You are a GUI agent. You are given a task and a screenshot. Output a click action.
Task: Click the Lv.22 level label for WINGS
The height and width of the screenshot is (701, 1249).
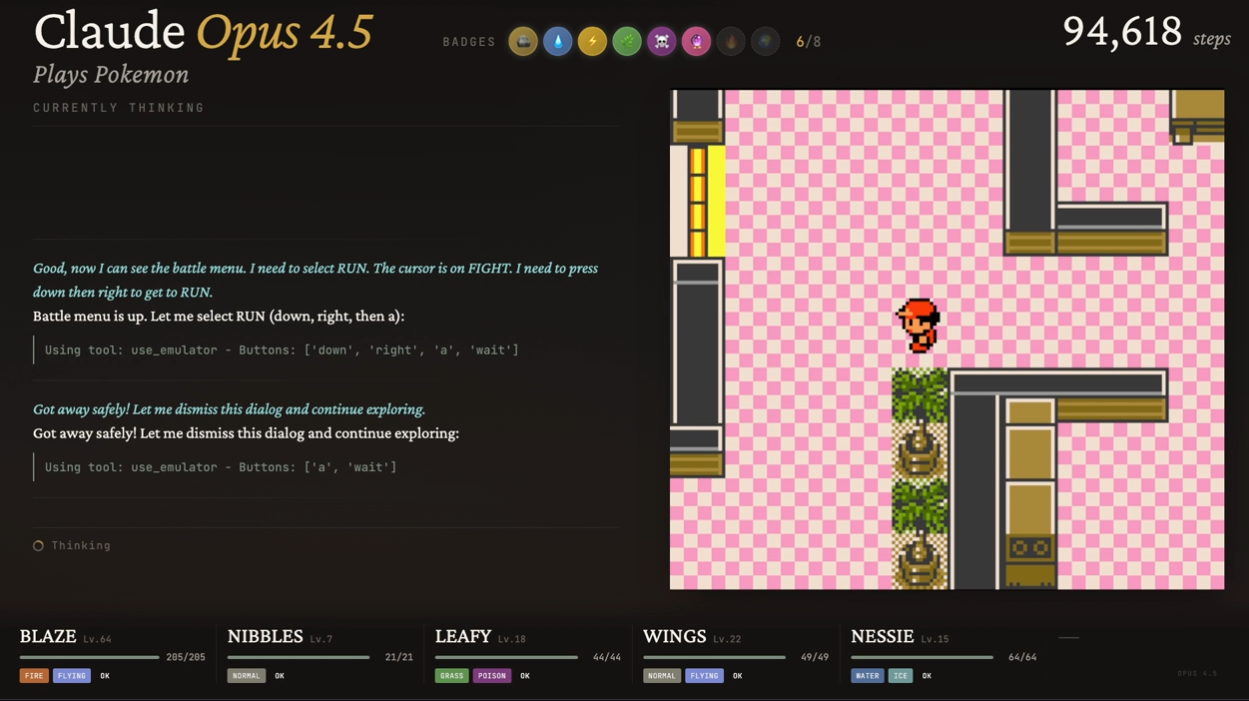tap(727, 639)
